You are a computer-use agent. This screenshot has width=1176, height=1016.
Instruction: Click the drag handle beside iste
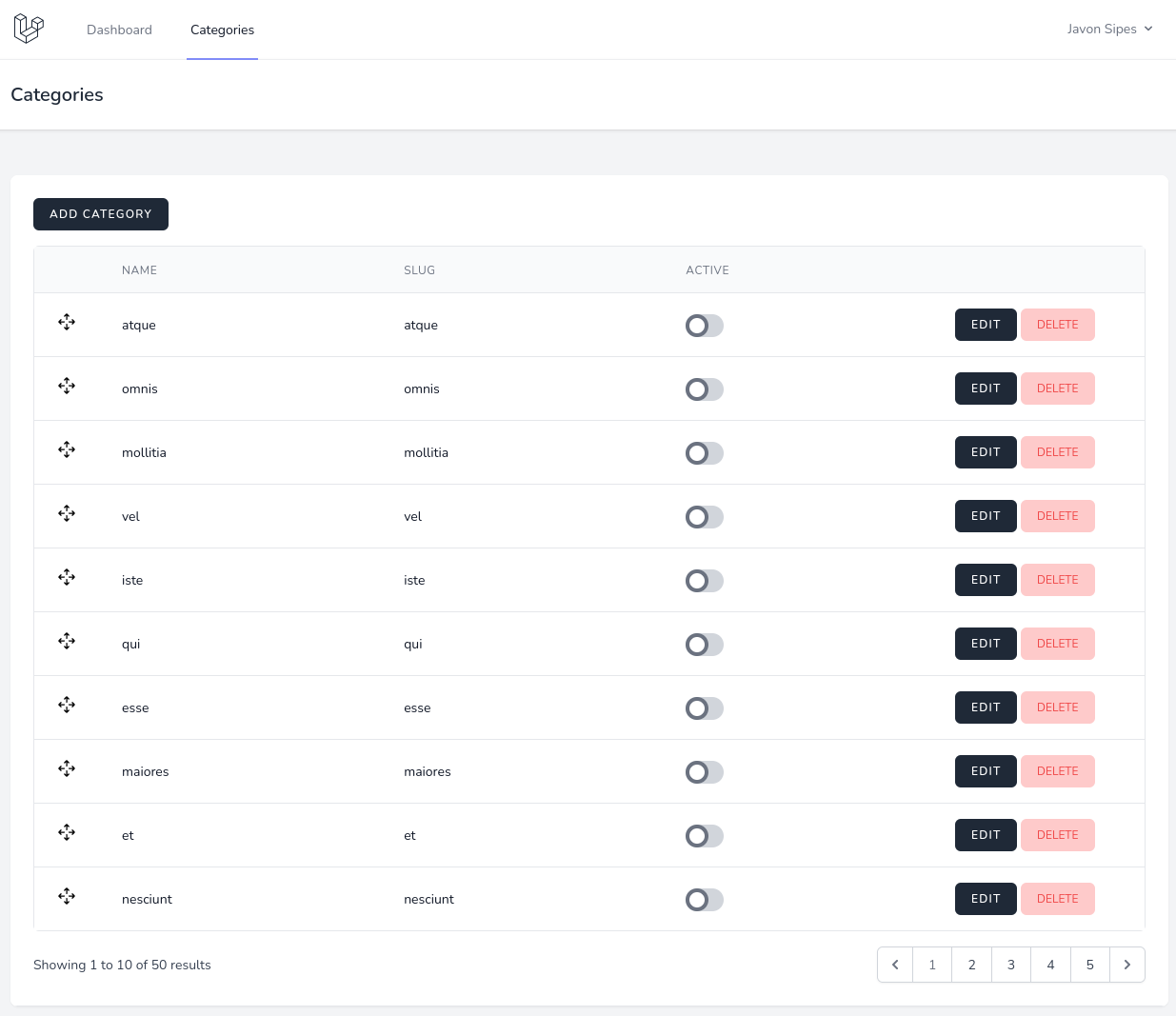pyautogui.click(x=67, y=577)
